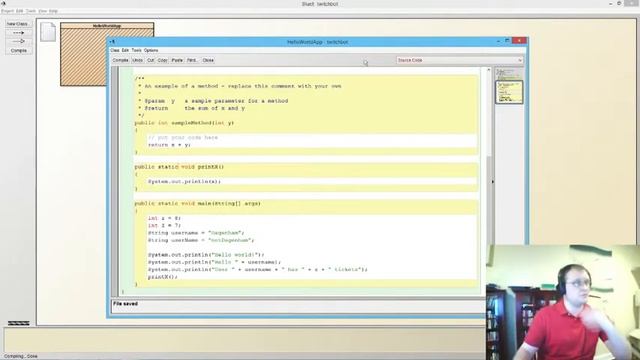Click the small arrow collapsing the minimap pane
Viewport: 640px width, 360px height.
[493, 182]
